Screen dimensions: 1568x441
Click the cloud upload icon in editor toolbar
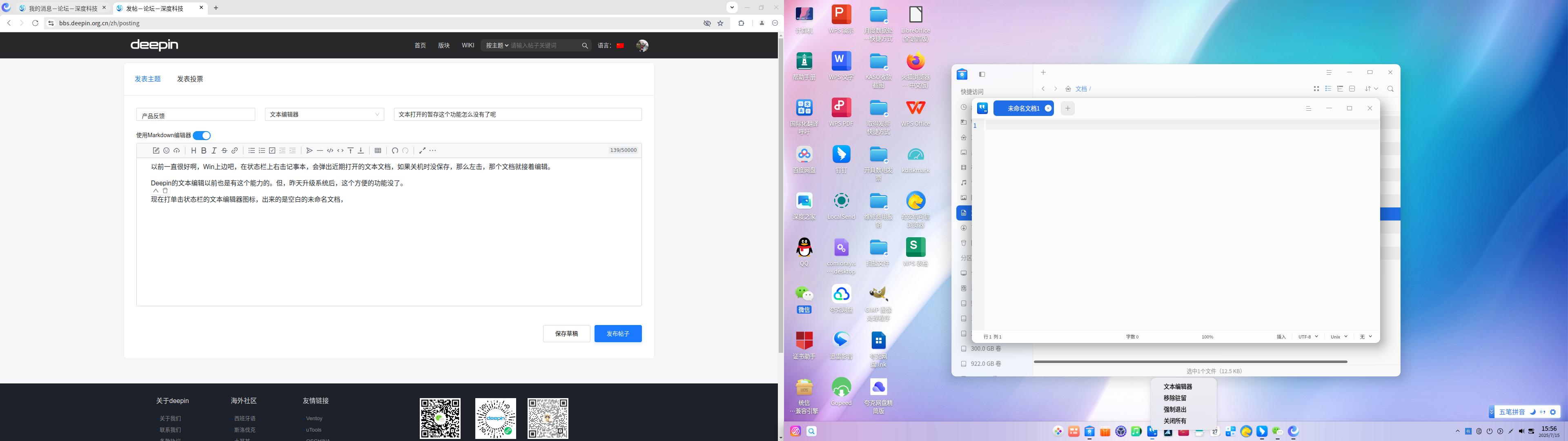click(176, 150)
